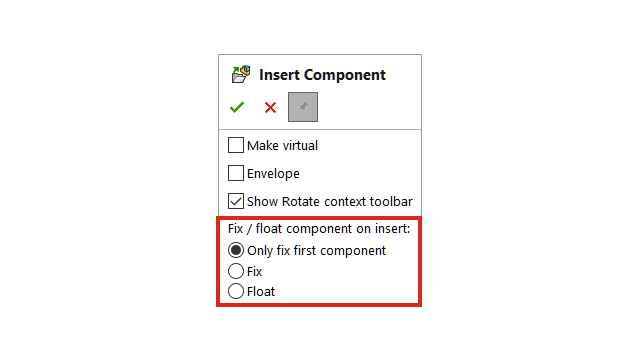Enable the Envelope checkbox
Screen dimensions: 640x360
click(x=236, y=173)
